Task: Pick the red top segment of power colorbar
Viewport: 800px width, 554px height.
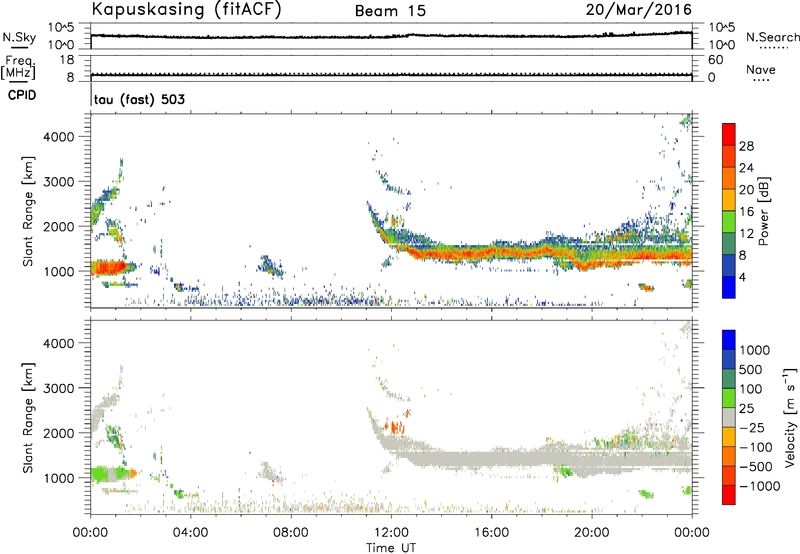Action: (x=729, y=135)
